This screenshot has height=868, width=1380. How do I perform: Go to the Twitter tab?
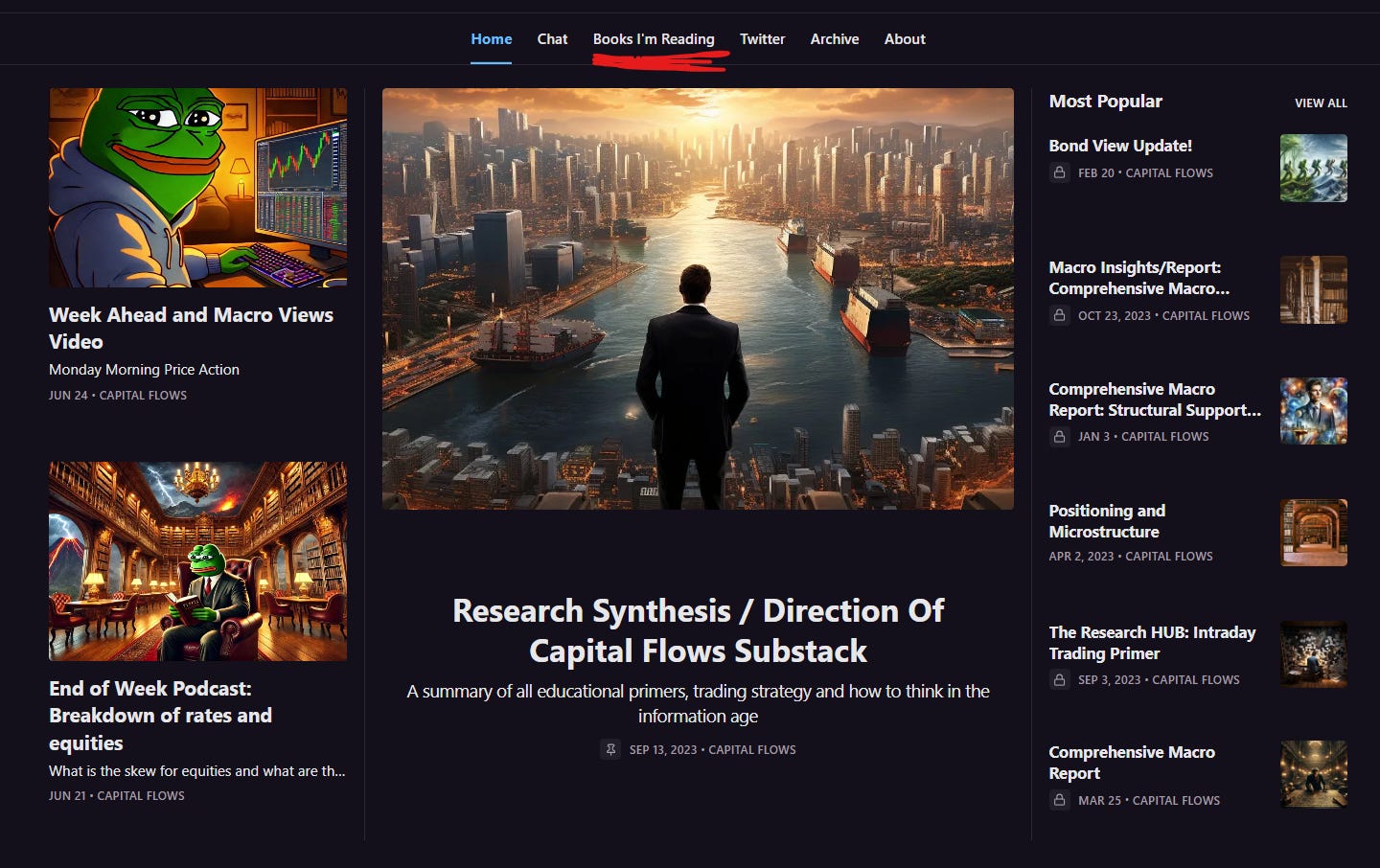point(762,39)
